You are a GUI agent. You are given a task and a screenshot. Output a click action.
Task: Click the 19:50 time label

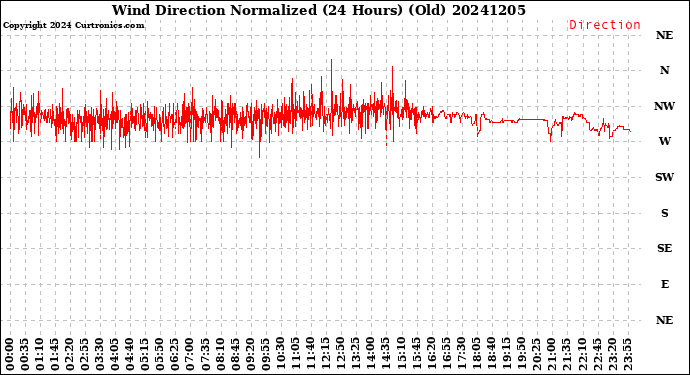(x=521, y=354)
